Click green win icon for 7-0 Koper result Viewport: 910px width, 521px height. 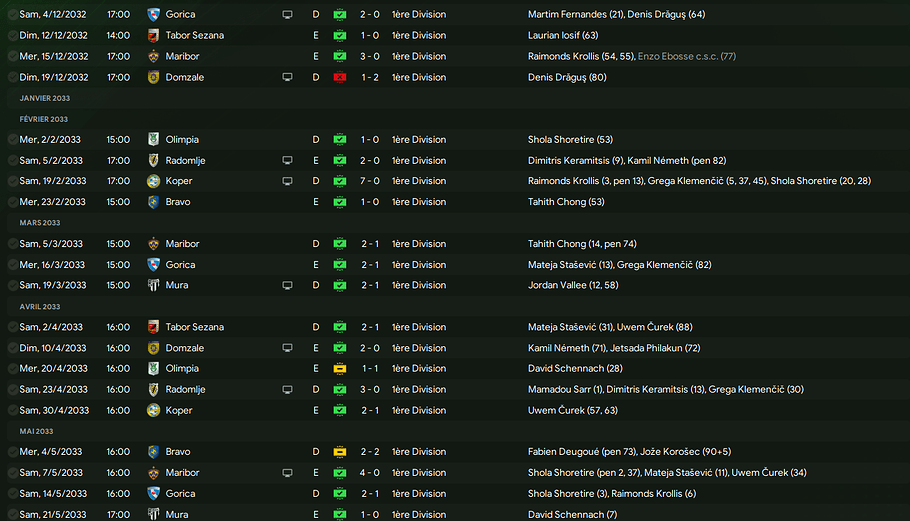[x=340, y=181]
